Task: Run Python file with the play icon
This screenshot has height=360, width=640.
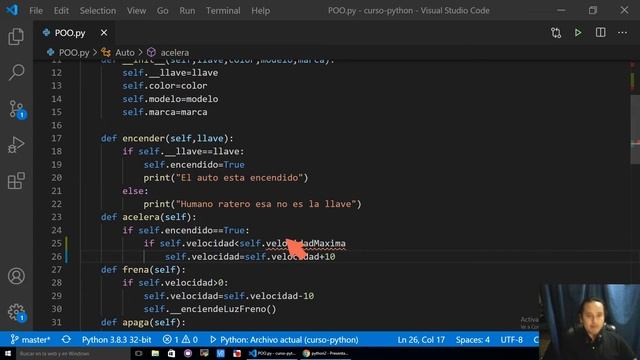Action: (x=578, y=33)
